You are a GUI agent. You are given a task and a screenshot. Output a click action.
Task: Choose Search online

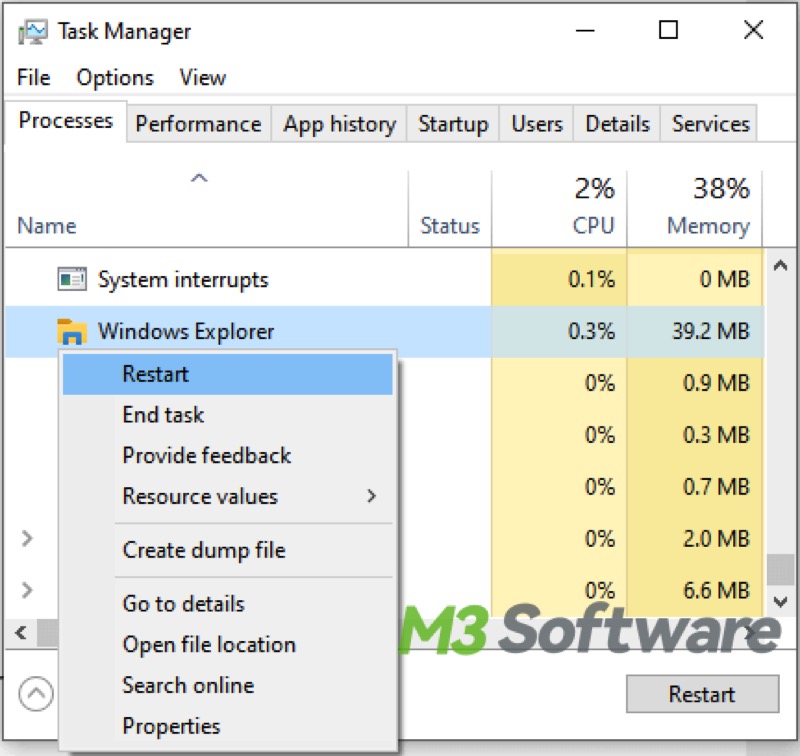228,686
